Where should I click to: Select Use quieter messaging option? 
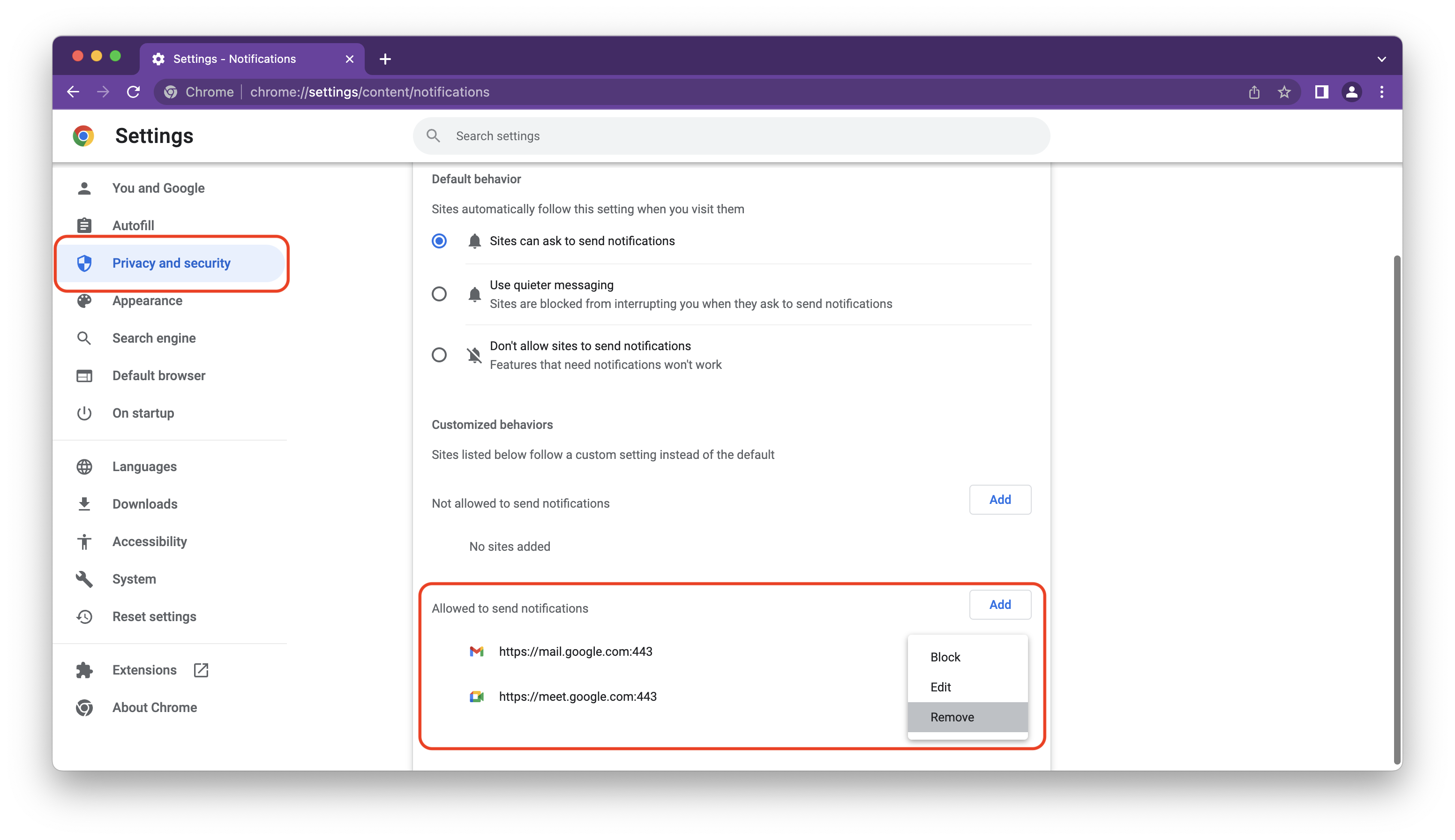tap(439, 294)
